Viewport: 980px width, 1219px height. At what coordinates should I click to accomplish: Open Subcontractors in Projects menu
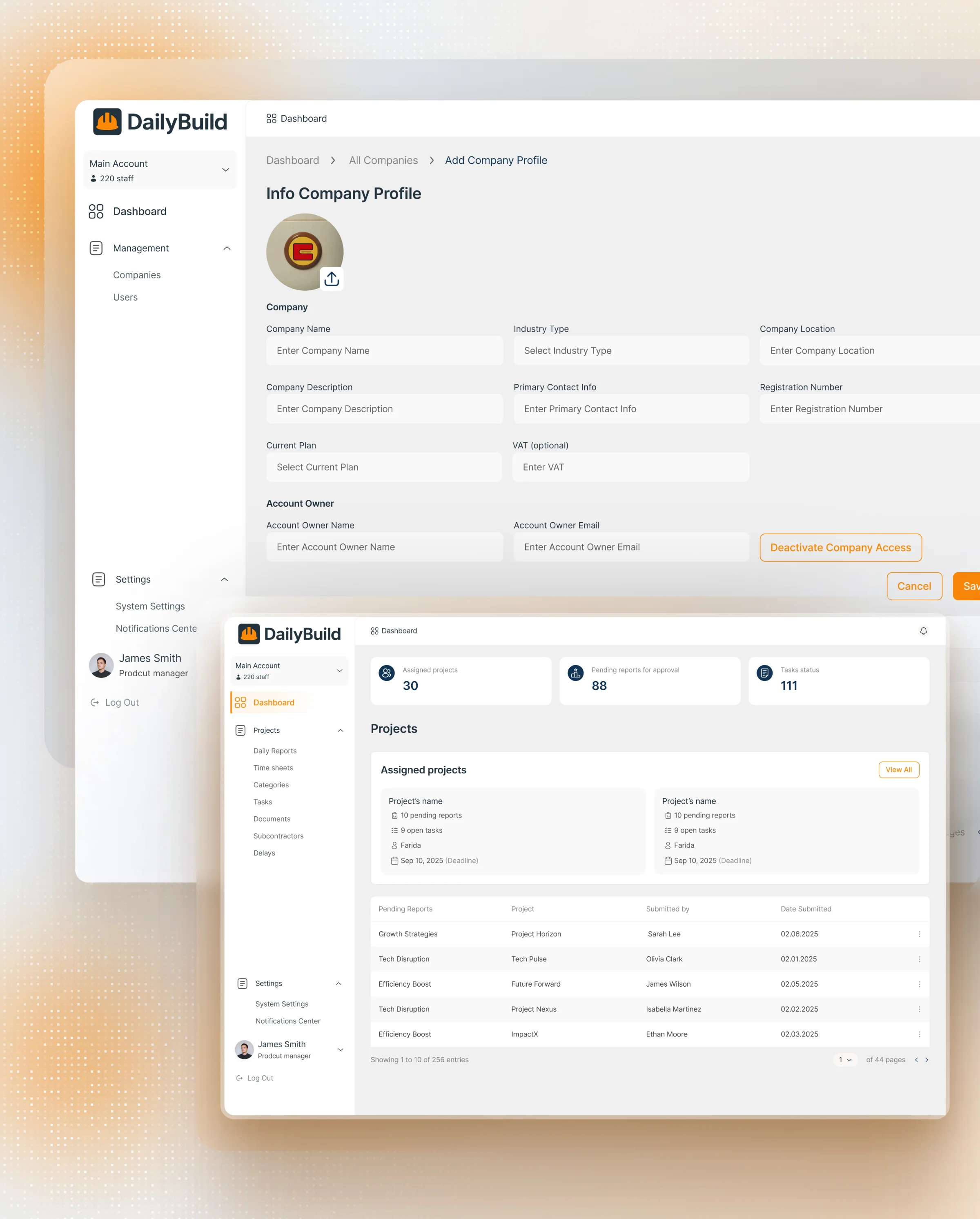pyautogui.click(x=278, y=836)
